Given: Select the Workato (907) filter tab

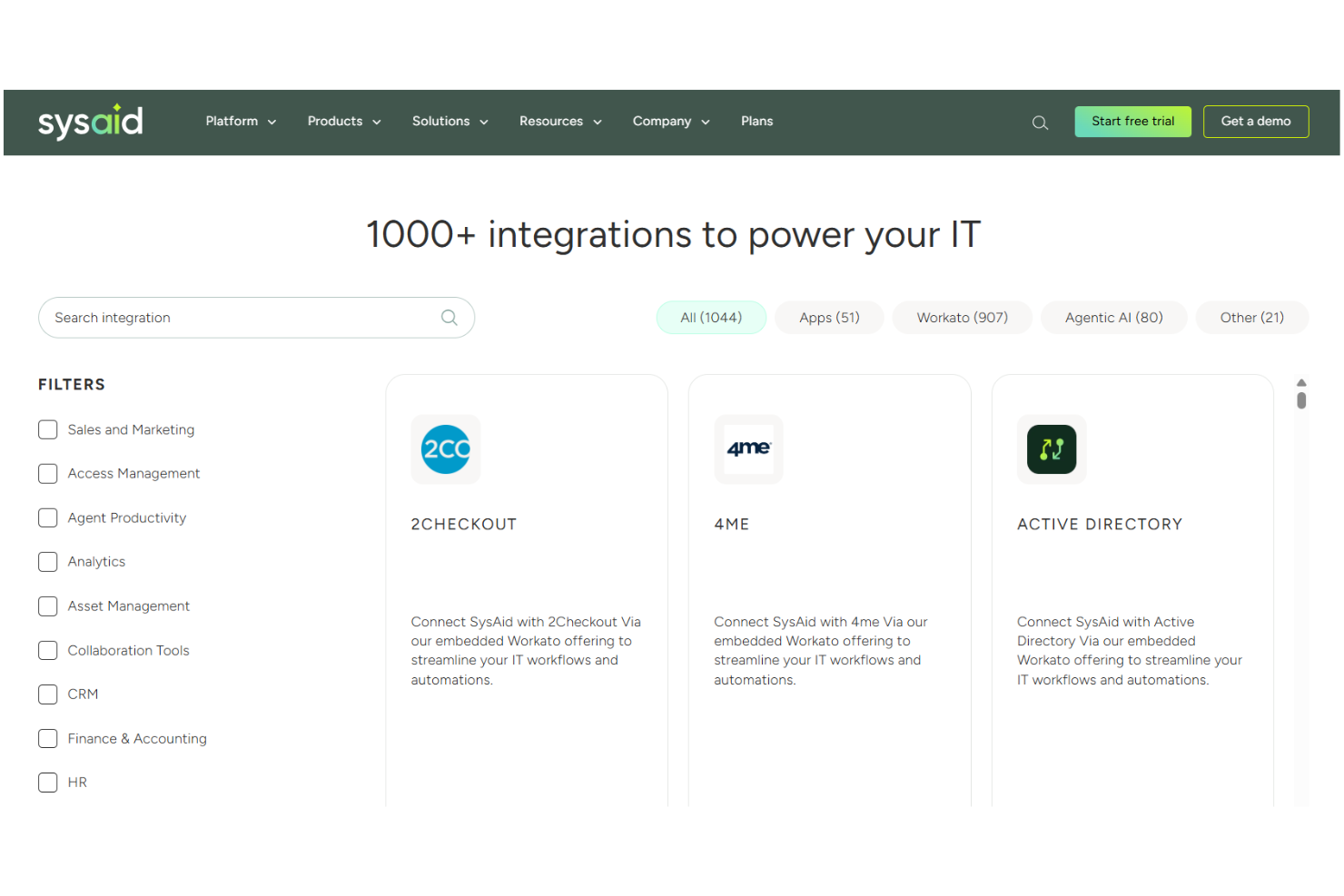Looking at the screenshot, I should [x=962, y=317].
